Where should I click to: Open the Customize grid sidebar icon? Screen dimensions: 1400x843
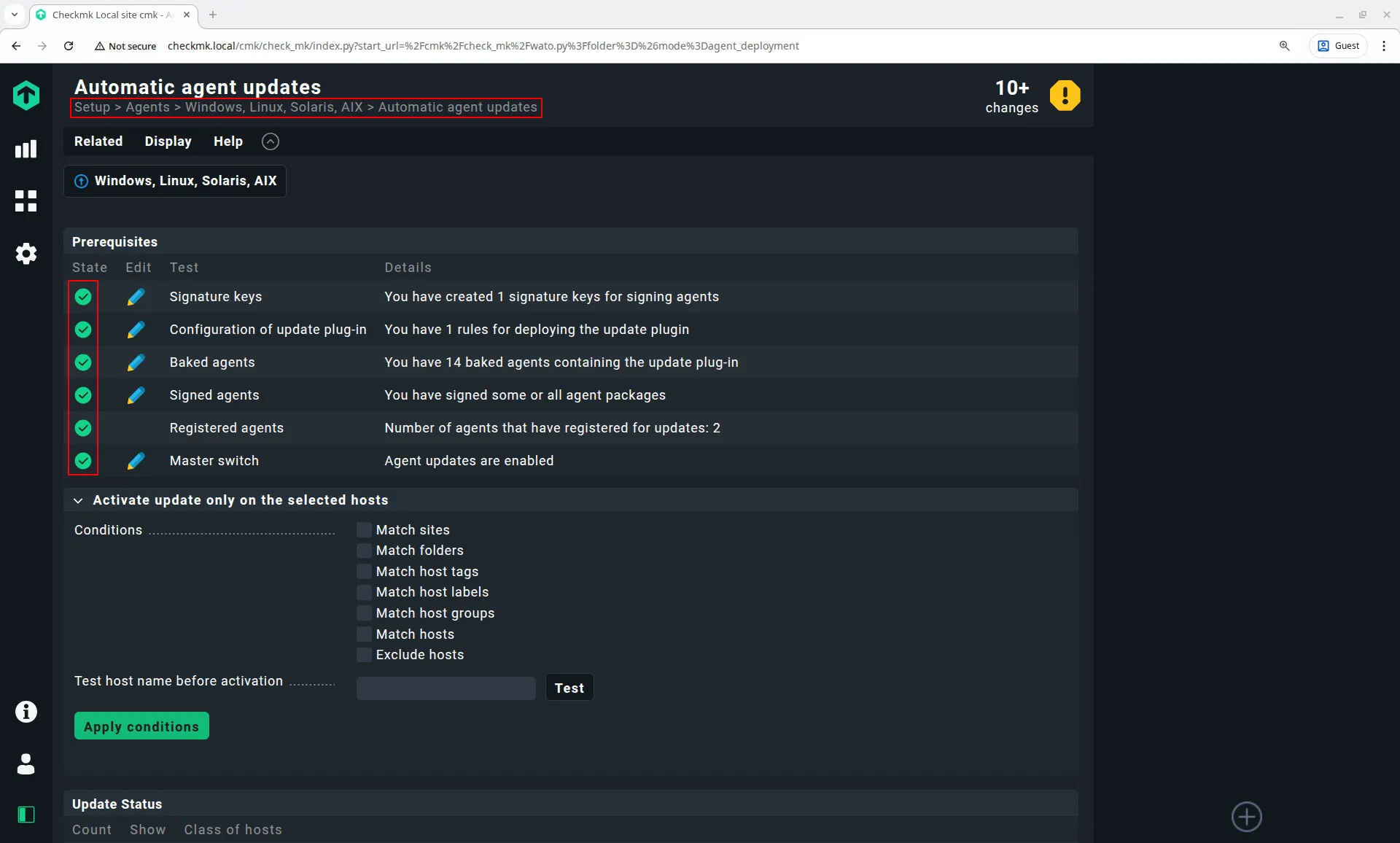click(26, 201)
